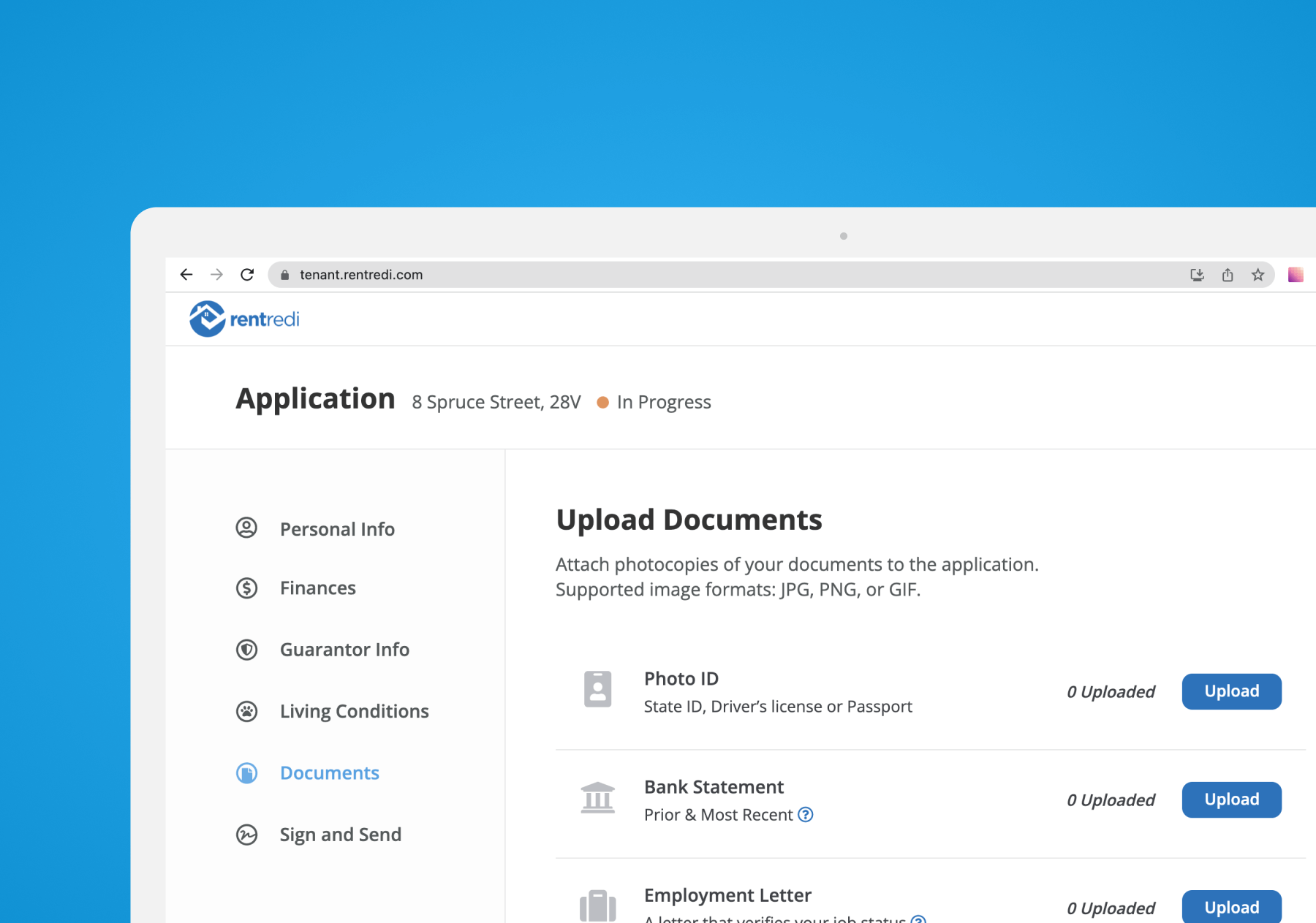Select the Personal Info person icon
The height and width of the screenshot is (923, 1316).
[246, 528]
